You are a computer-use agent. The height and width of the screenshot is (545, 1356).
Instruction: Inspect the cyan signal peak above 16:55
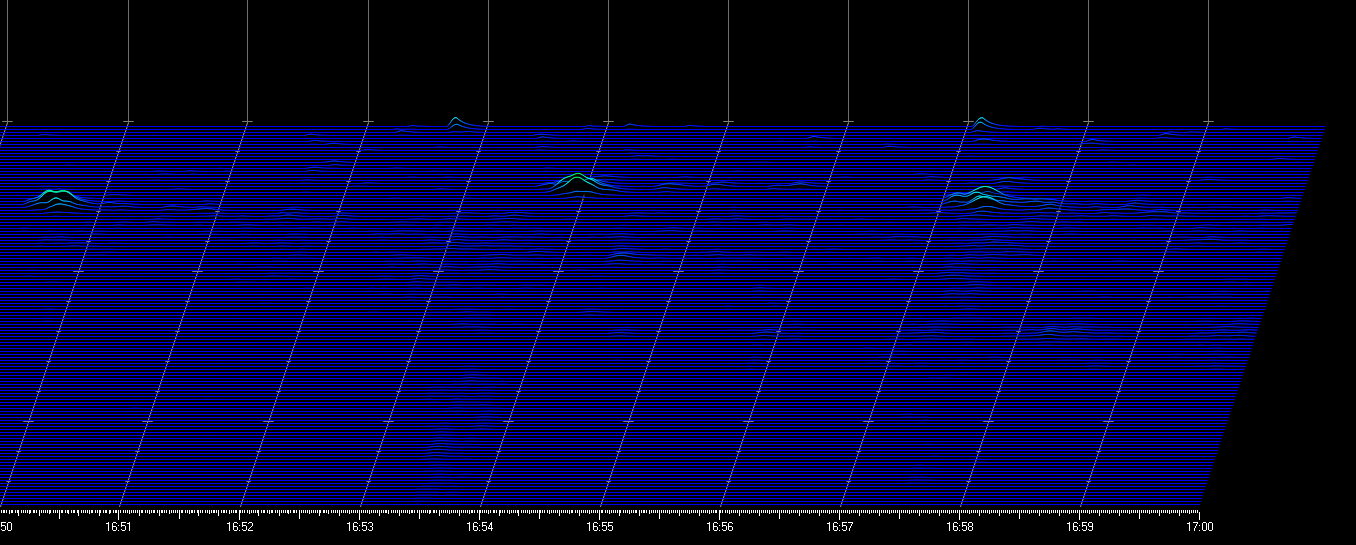pos(579,183)
